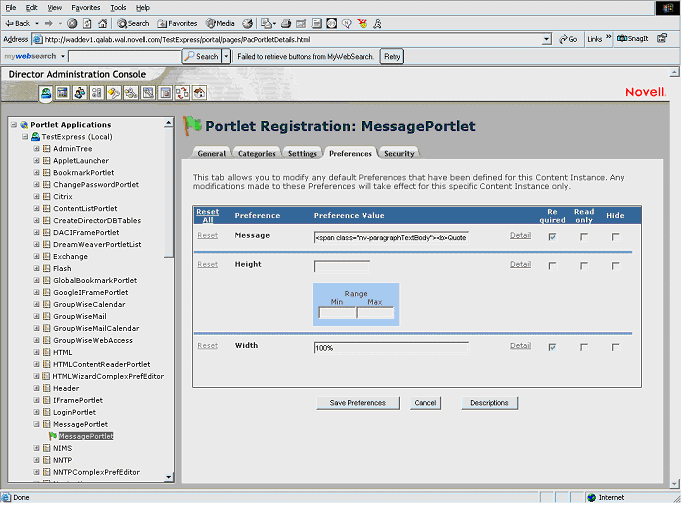The image size is (681, 505).
Task: Expand the AdminTree node in the tree
Action: click(x=37, y=148)
